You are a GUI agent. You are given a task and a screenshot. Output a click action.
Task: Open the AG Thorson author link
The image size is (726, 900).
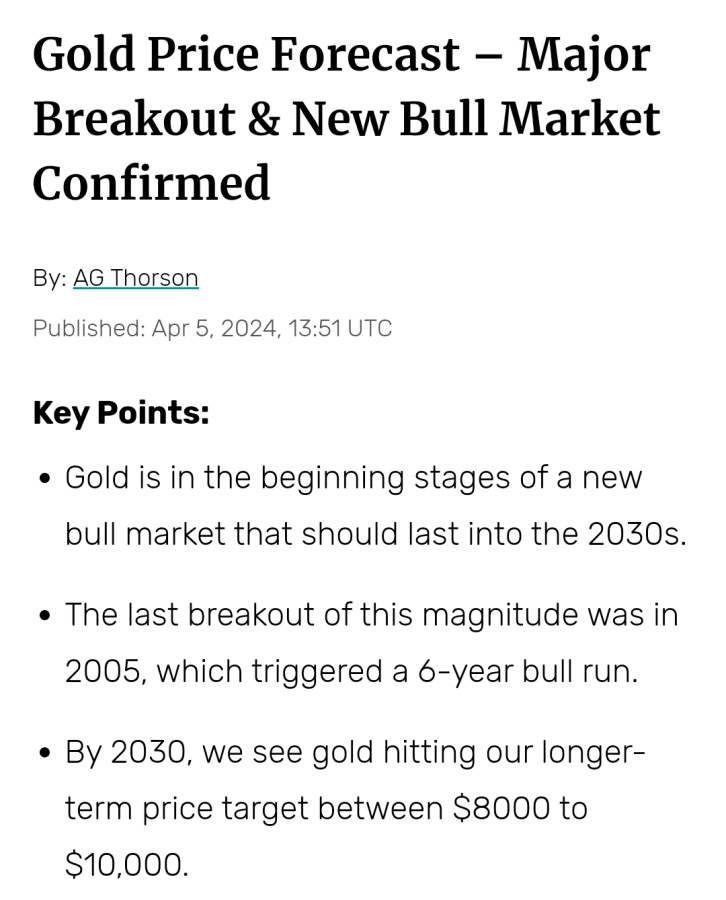136,277
